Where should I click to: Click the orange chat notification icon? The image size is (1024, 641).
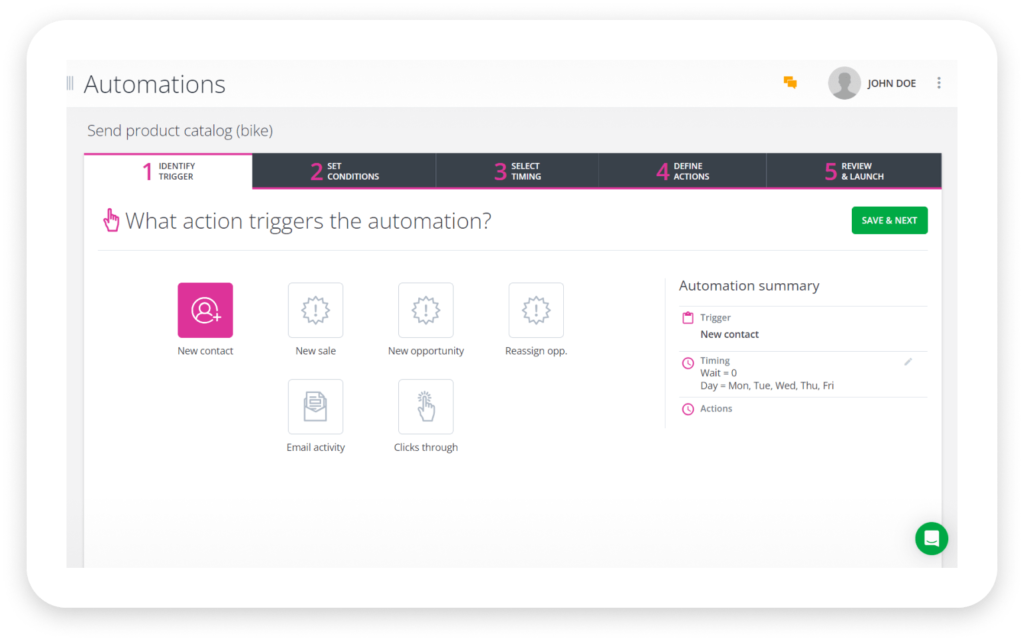point(790,84)
